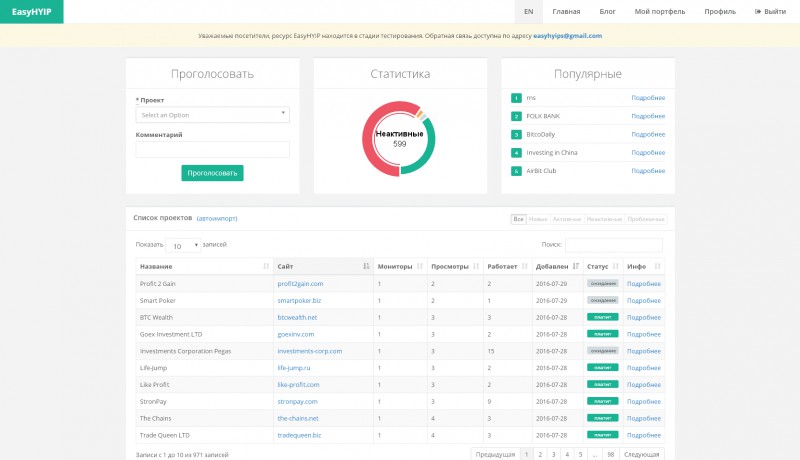Sort by the Сайт column

point(323,266)
